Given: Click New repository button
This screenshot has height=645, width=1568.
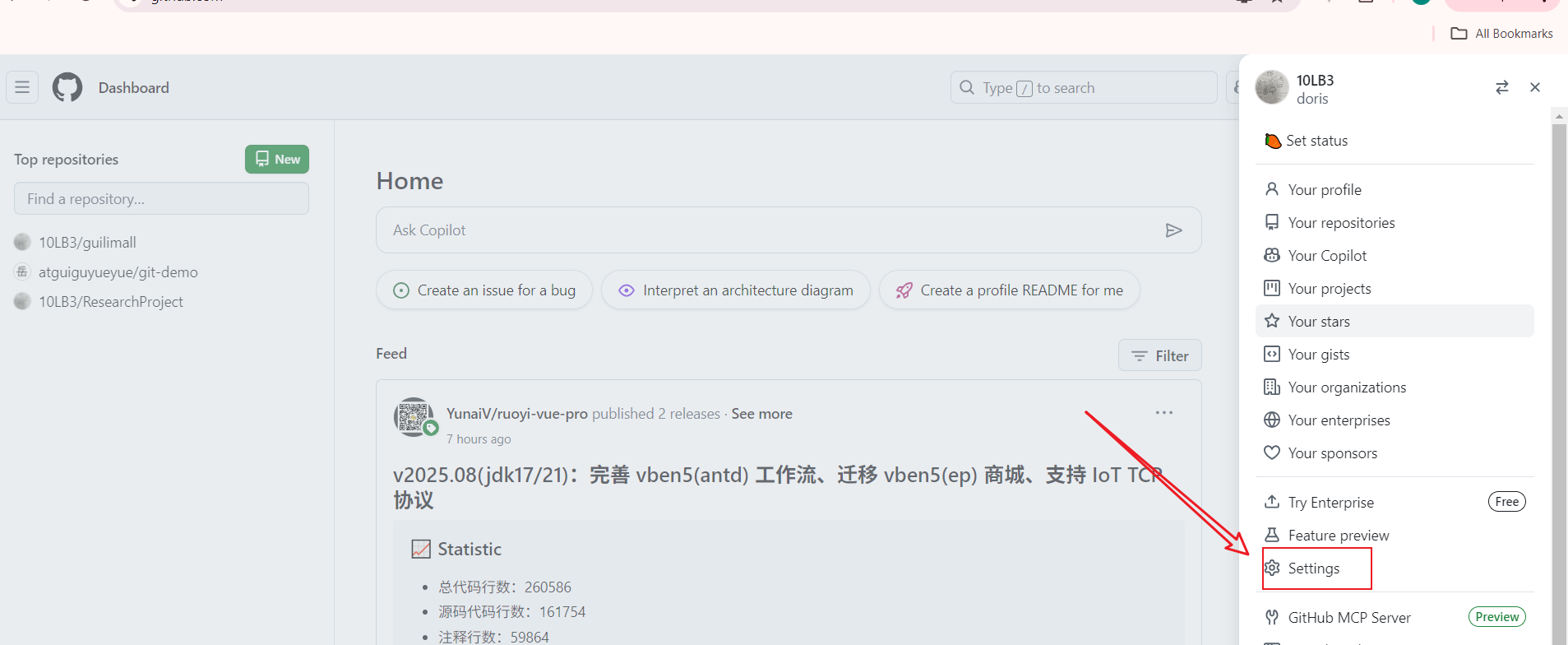Looking at the screenshot, I should [x=277, y=159].
